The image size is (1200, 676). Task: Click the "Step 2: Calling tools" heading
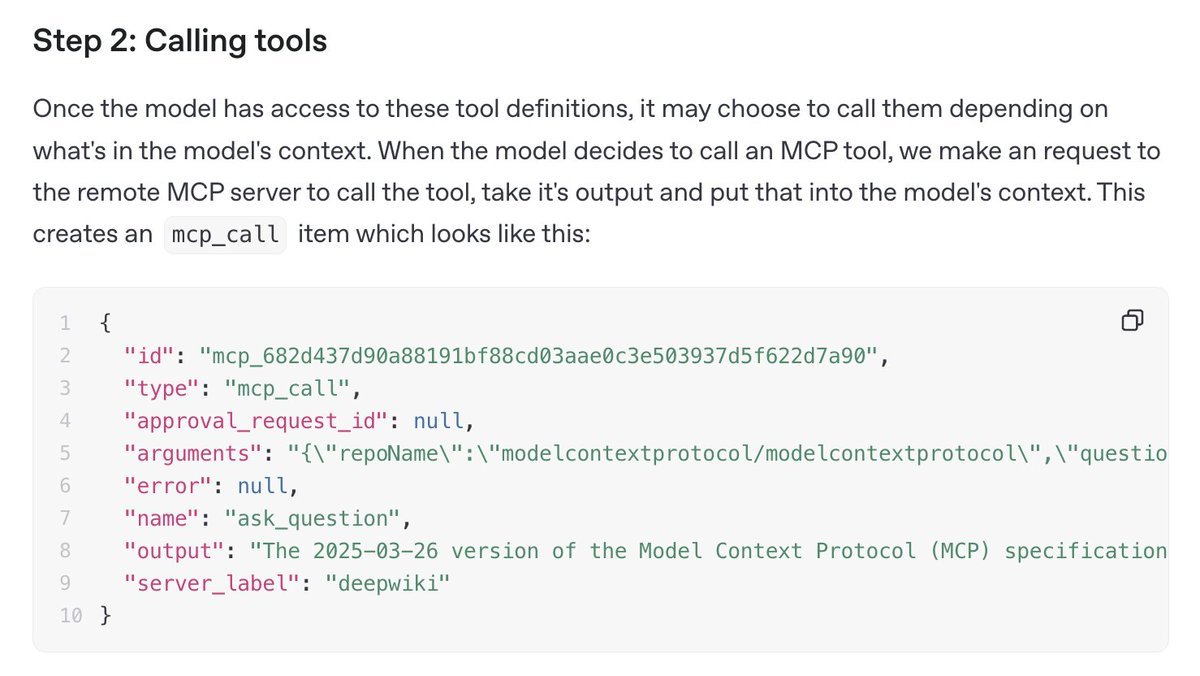180,42
